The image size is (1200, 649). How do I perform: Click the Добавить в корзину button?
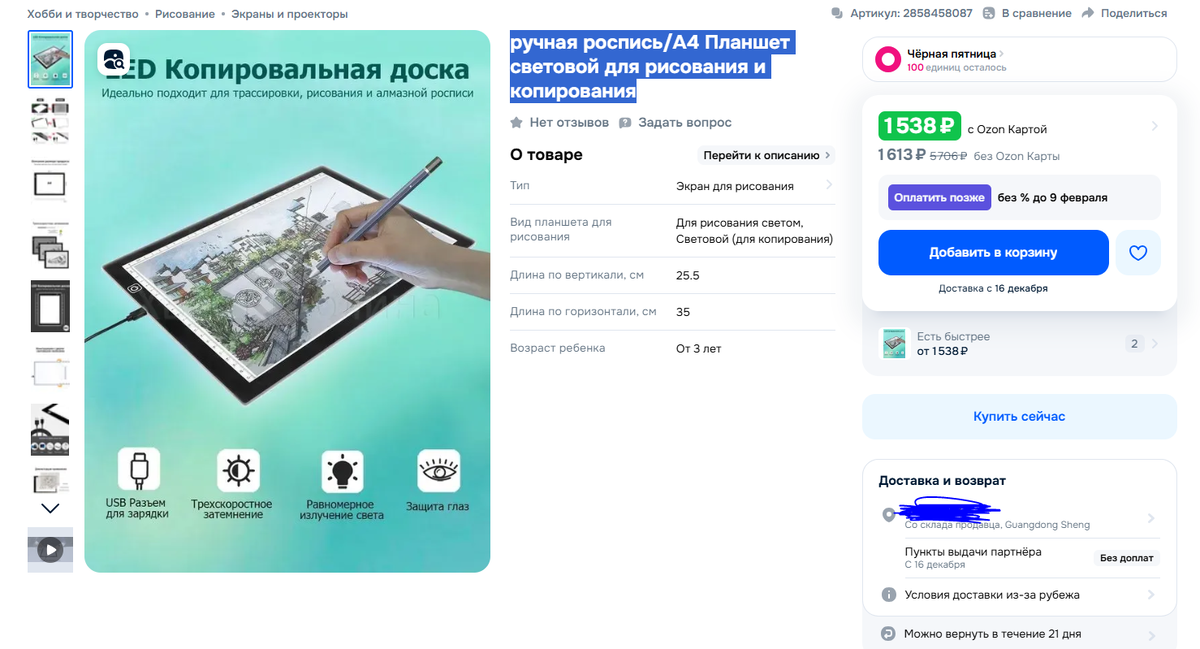pyautogui.click(x=993, y=253)
